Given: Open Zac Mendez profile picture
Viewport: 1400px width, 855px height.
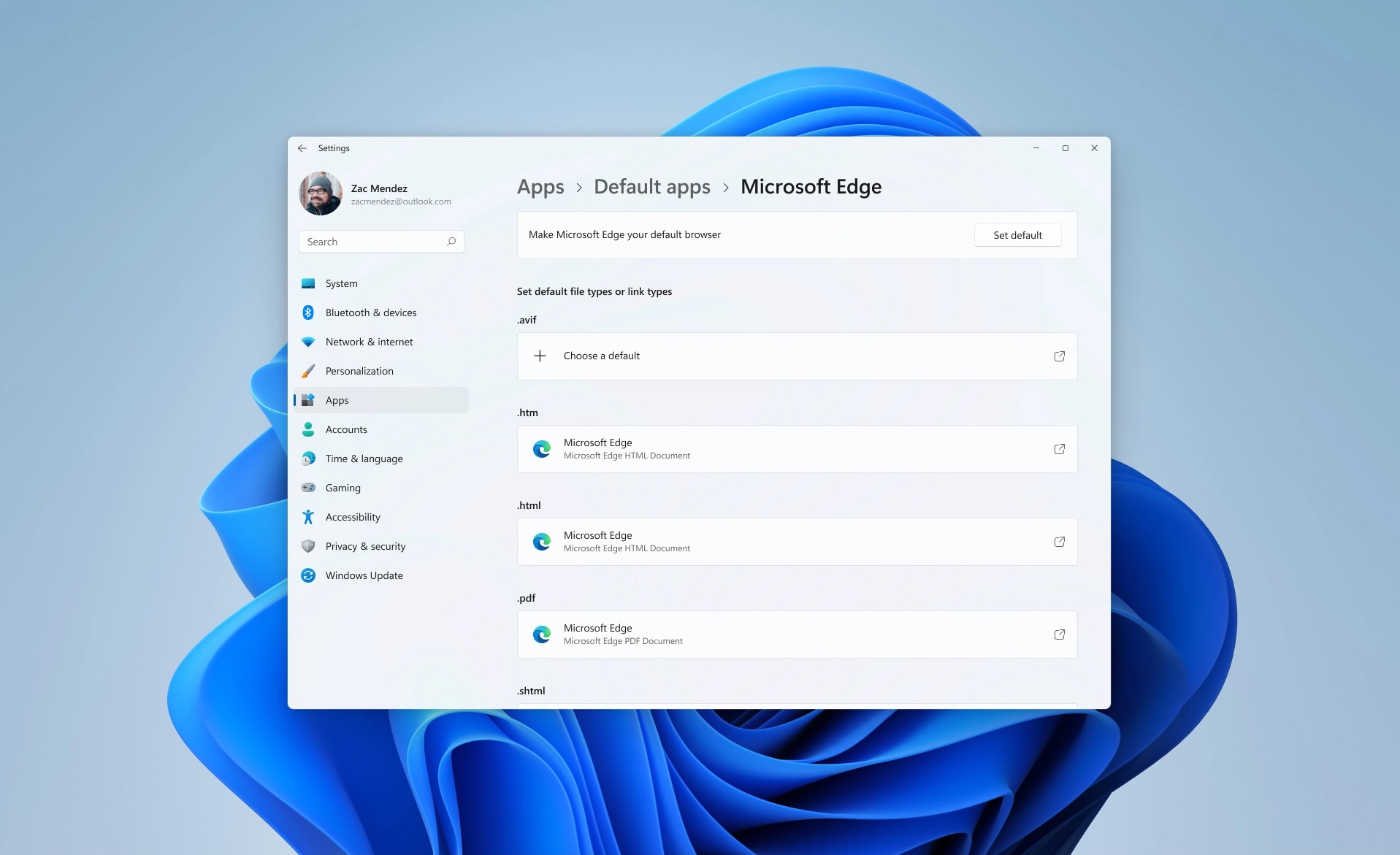Looking at the screenshot, I should click(x=321, y=193).
